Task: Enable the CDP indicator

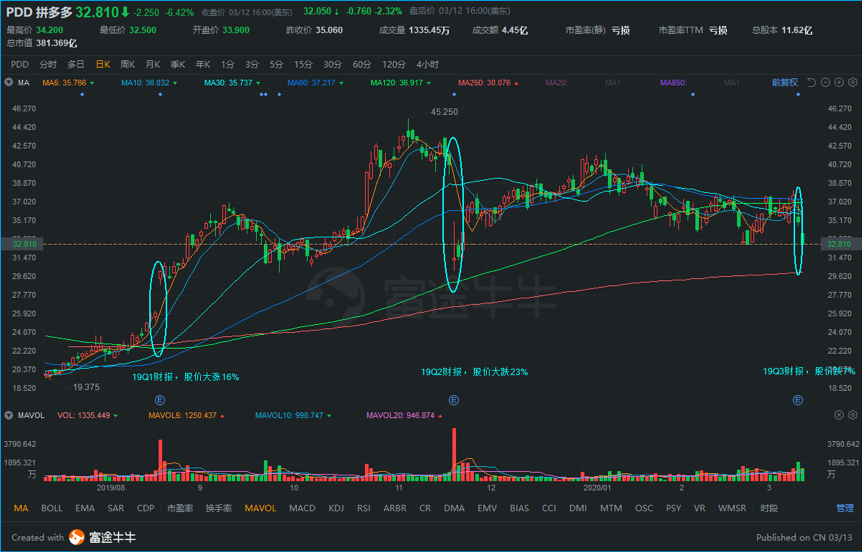Action: (146, 509)
